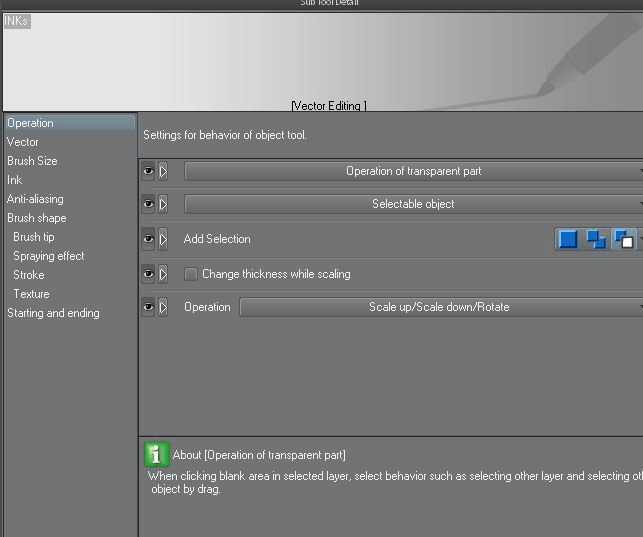This screenshot has height=537, width=643.
Task: Choose the single-square new selection mode icon
Action: click(x=568, y=239)
